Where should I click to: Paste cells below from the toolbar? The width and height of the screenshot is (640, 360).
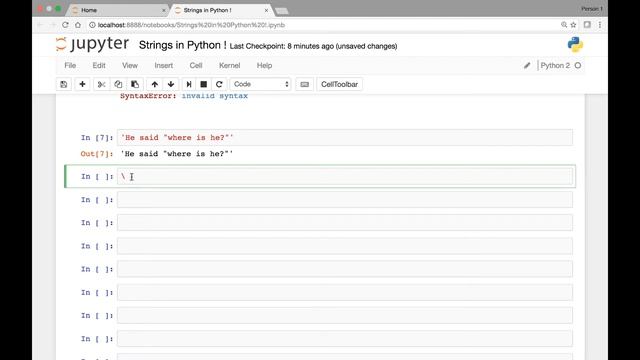(x=135, y=84)
